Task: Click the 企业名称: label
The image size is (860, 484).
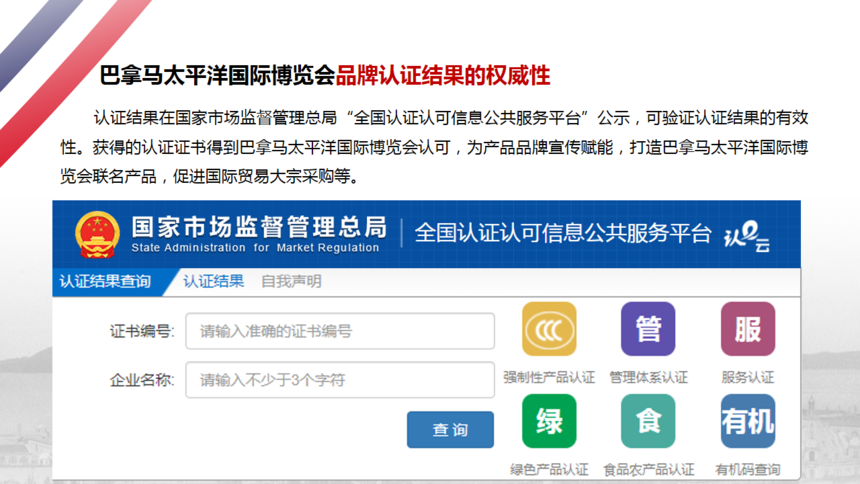Action: point(142,380)
